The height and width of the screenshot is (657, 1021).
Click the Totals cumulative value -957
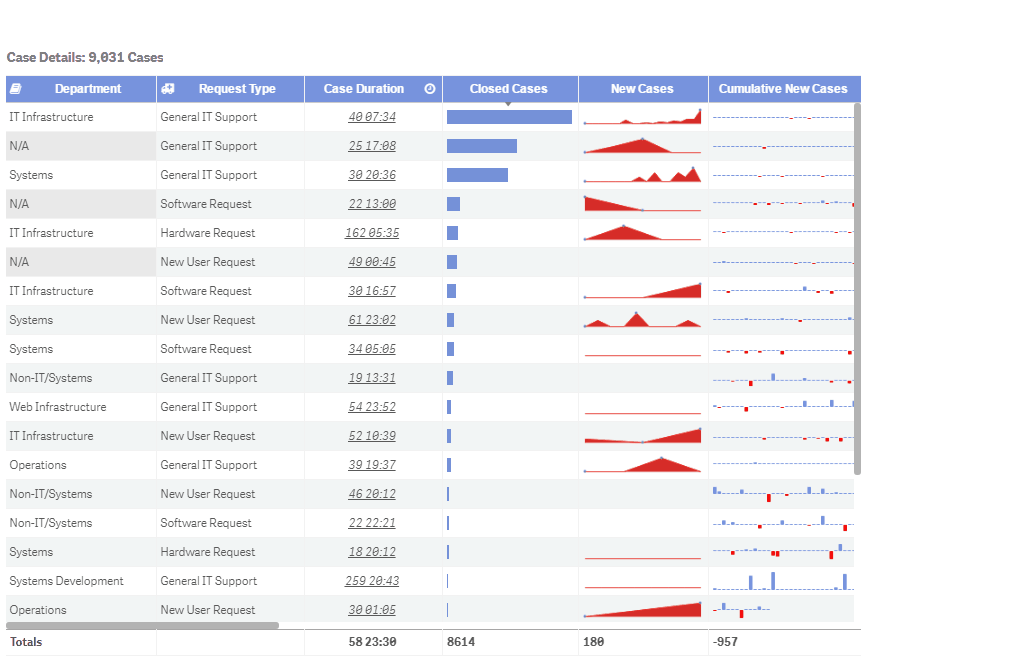[x=725, y=642]
